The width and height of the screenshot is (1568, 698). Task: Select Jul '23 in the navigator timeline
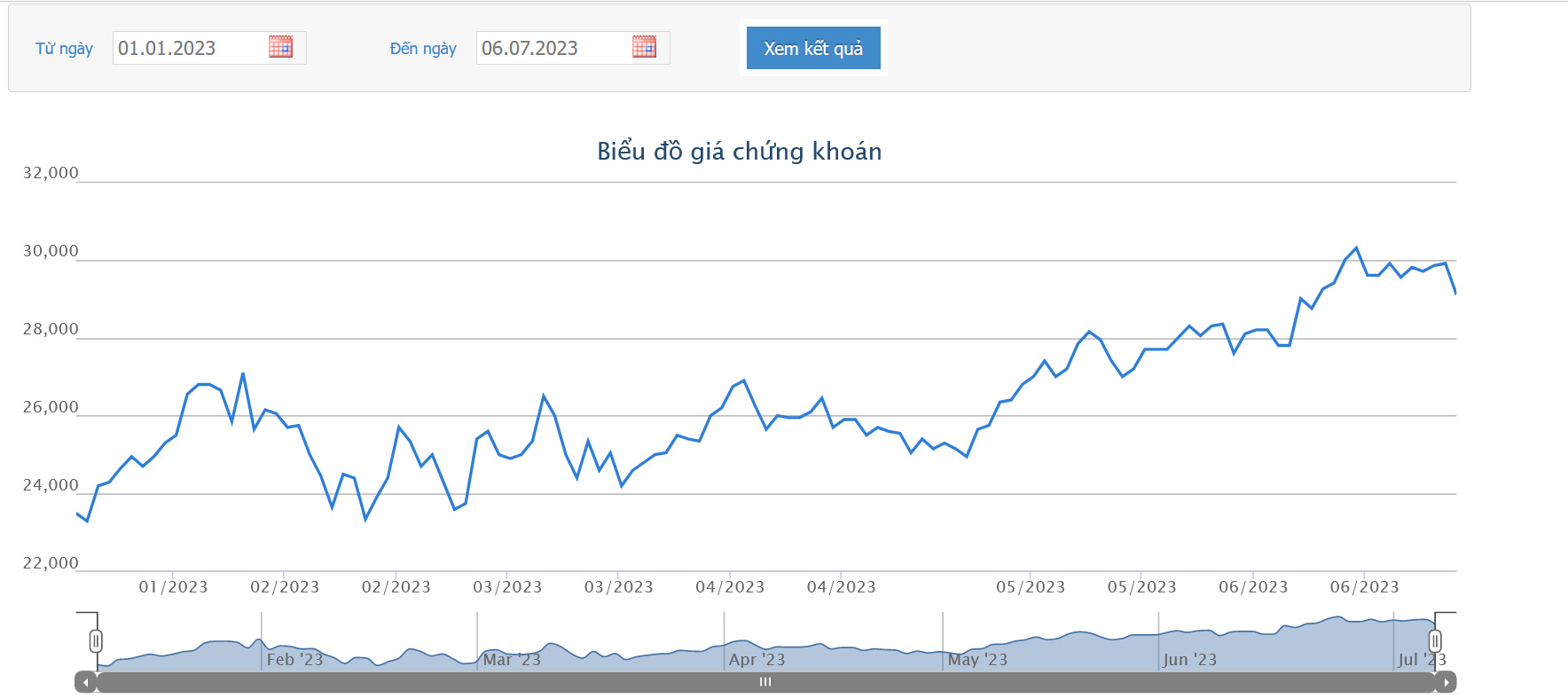tap(1421, 659)
